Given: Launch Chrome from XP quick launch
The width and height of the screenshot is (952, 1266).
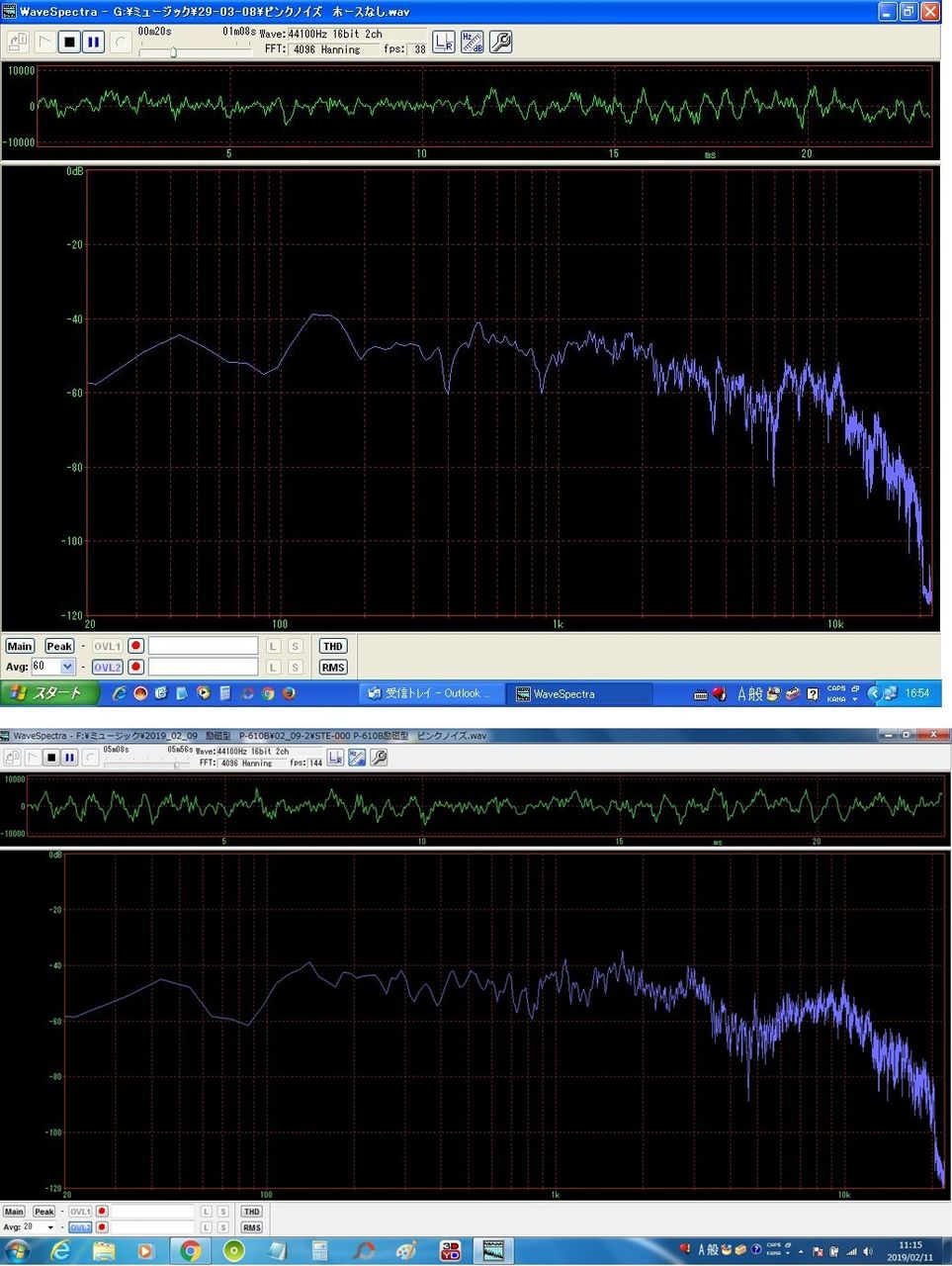Looking at the screenshot, I should [x=268, y=693].
